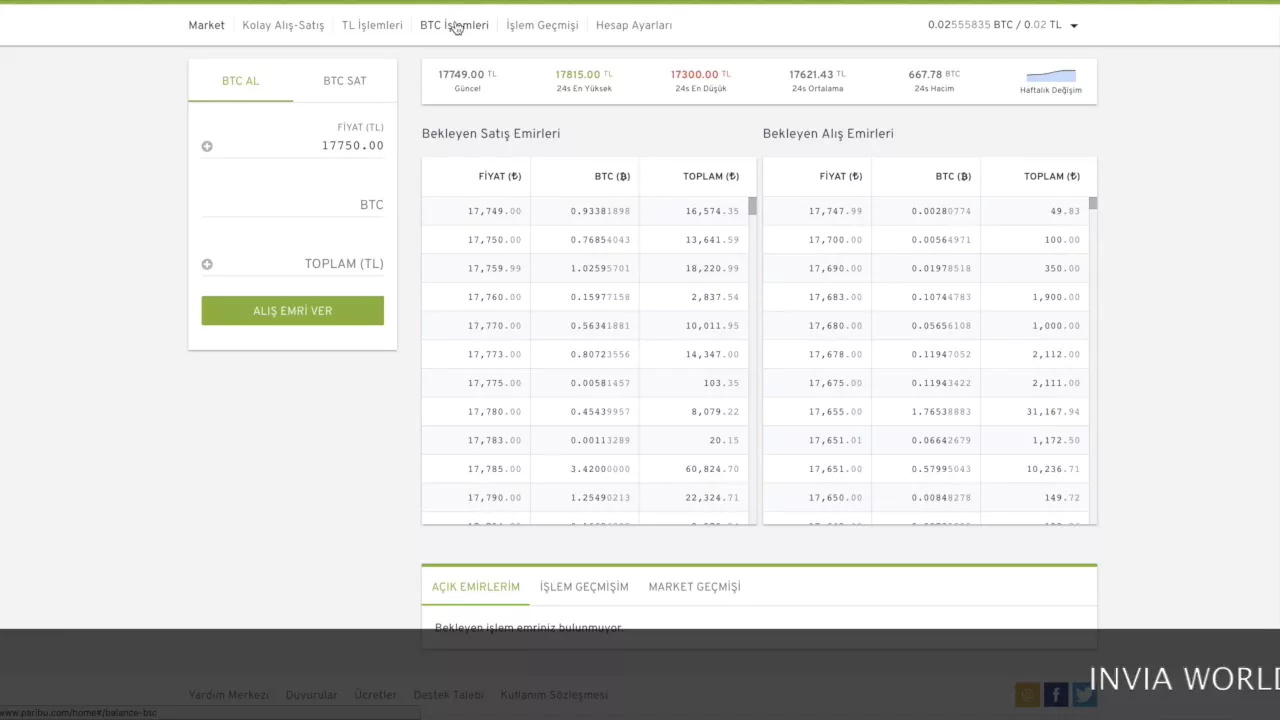Select sell order priced 17,749.00
Viewport: 1280px width, 720px height.
pyautogui.click(x=585, y=211)
